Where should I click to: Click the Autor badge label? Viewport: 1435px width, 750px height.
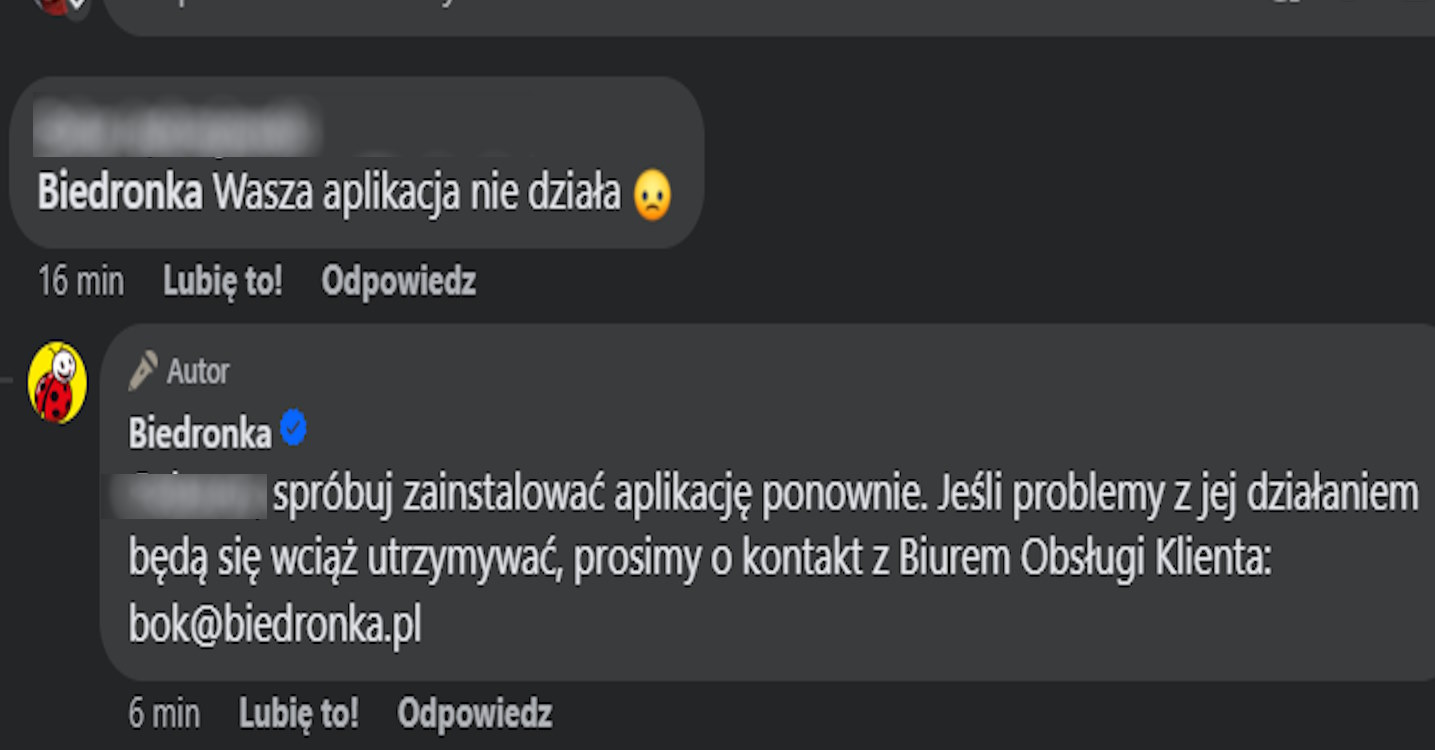[198, 372]
